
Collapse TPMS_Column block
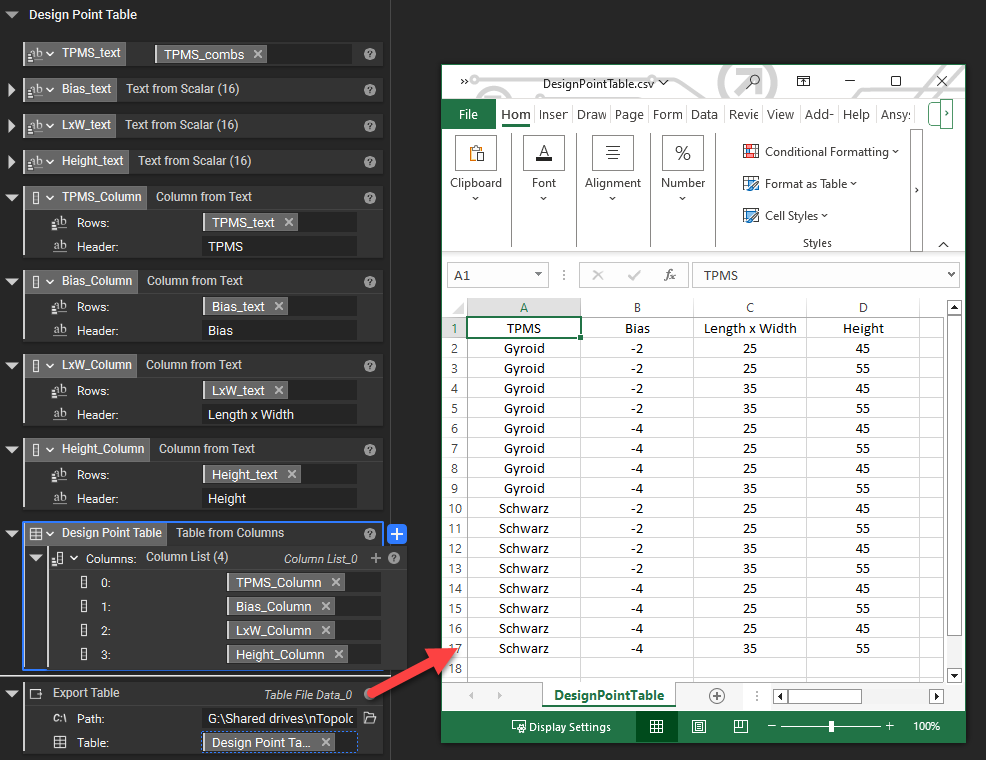pos(11,197)
